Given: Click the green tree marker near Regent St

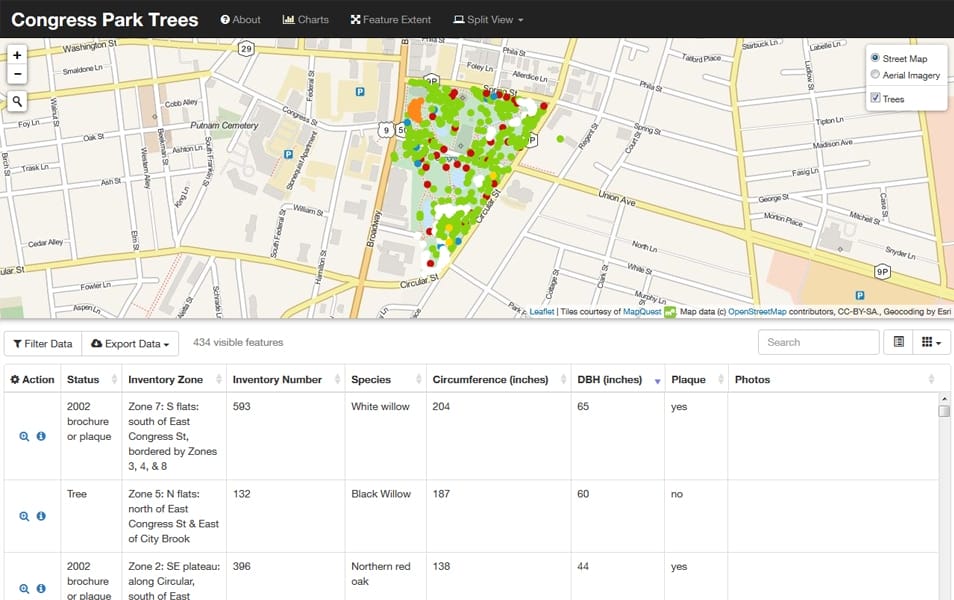Looking at the screenshot, I should (560, 139).
